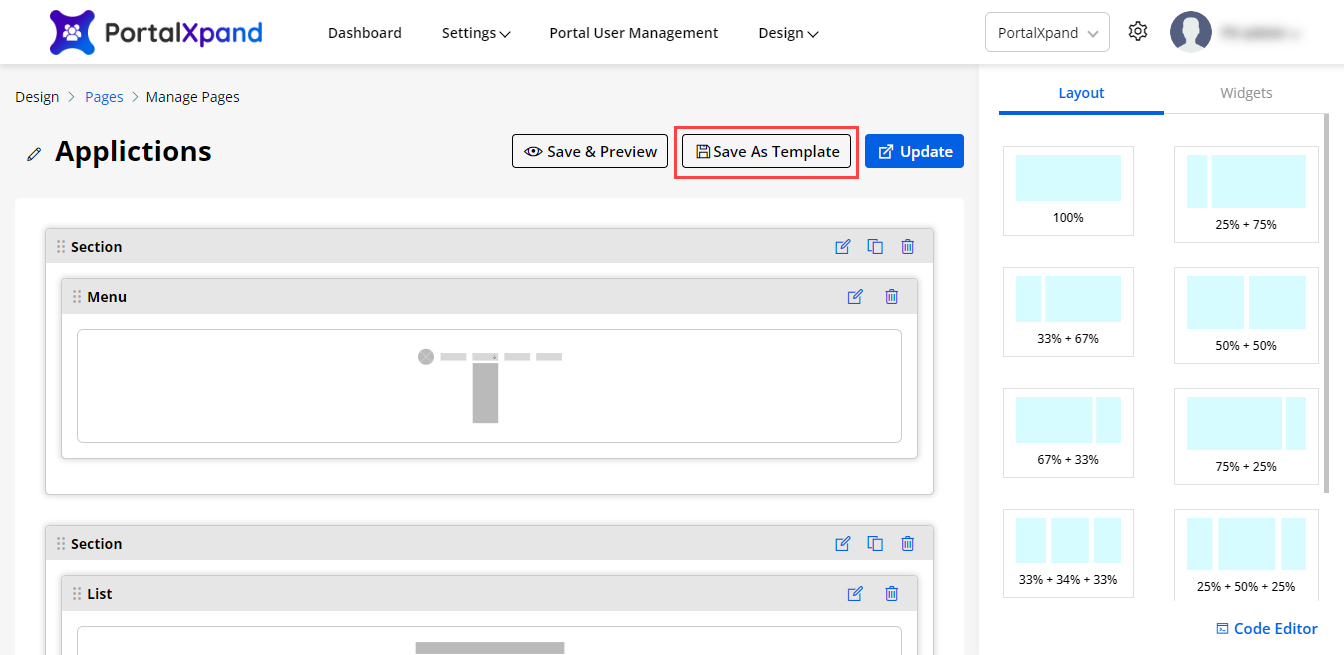Open the PortalXpand portal selector
1344x655 pixels.
[1047, 33]
